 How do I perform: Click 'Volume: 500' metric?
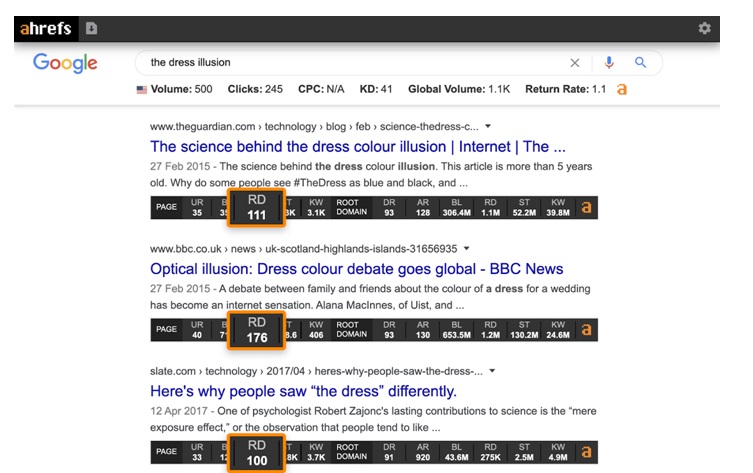tap(181, 89)
